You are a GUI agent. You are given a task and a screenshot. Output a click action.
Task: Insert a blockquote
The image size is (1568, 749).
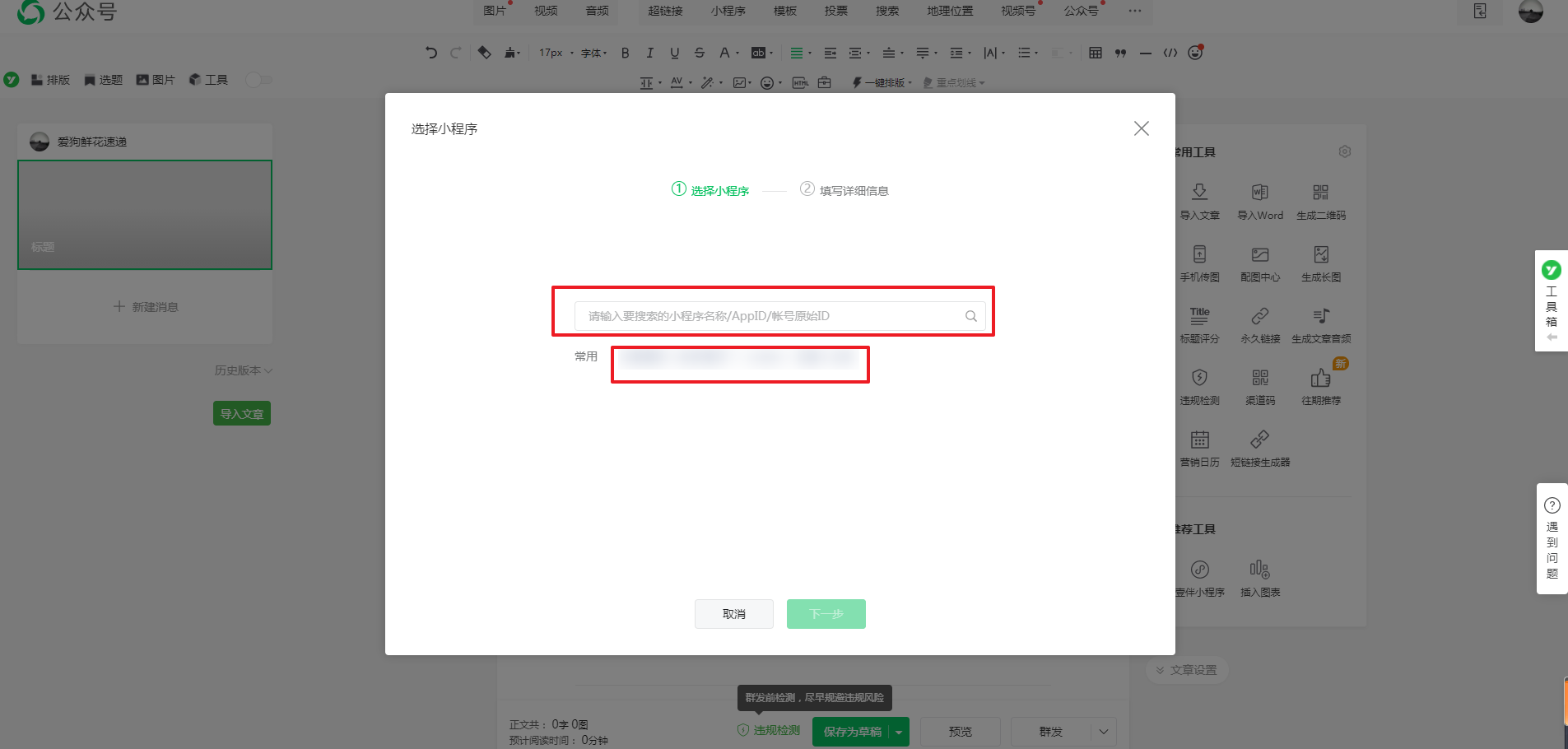[1120, 53]
